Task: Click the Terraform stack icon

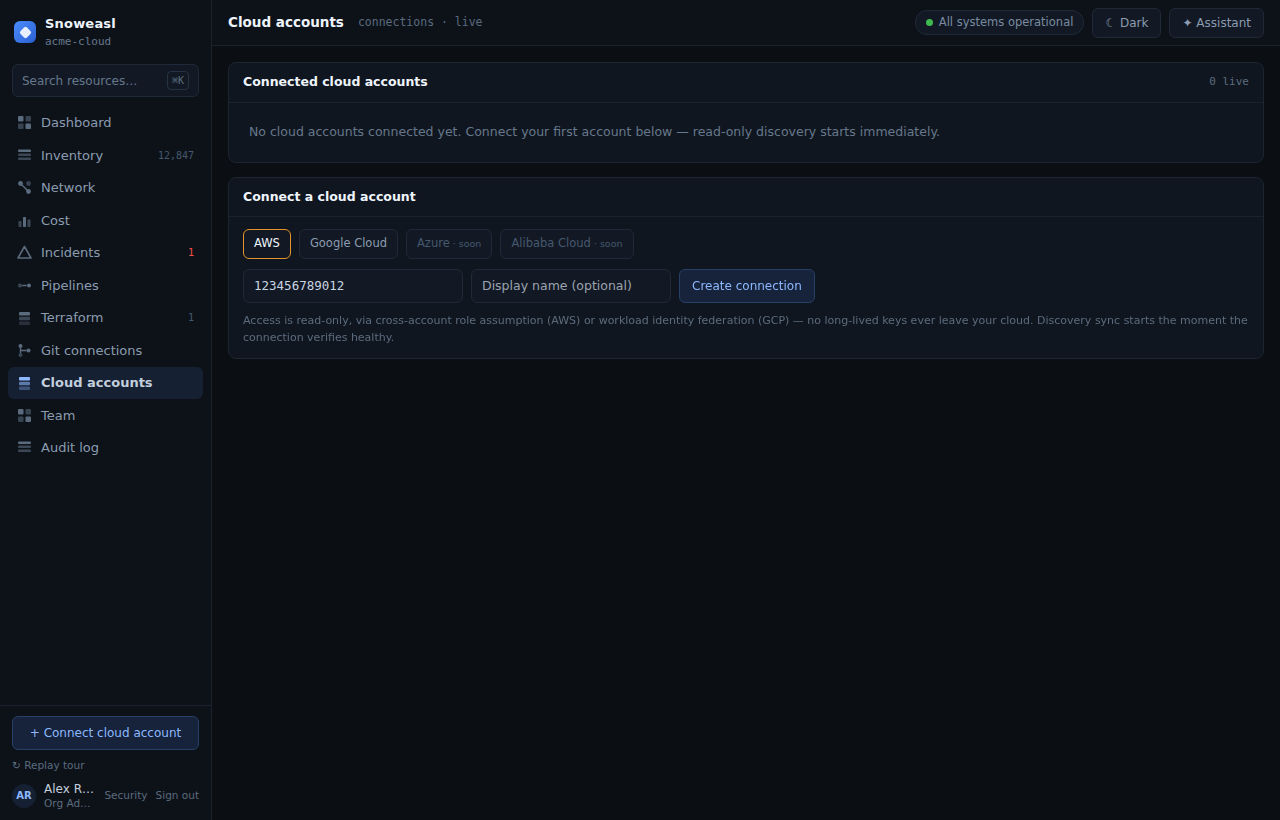Action: pyautogui.click(x=25, y=317)
